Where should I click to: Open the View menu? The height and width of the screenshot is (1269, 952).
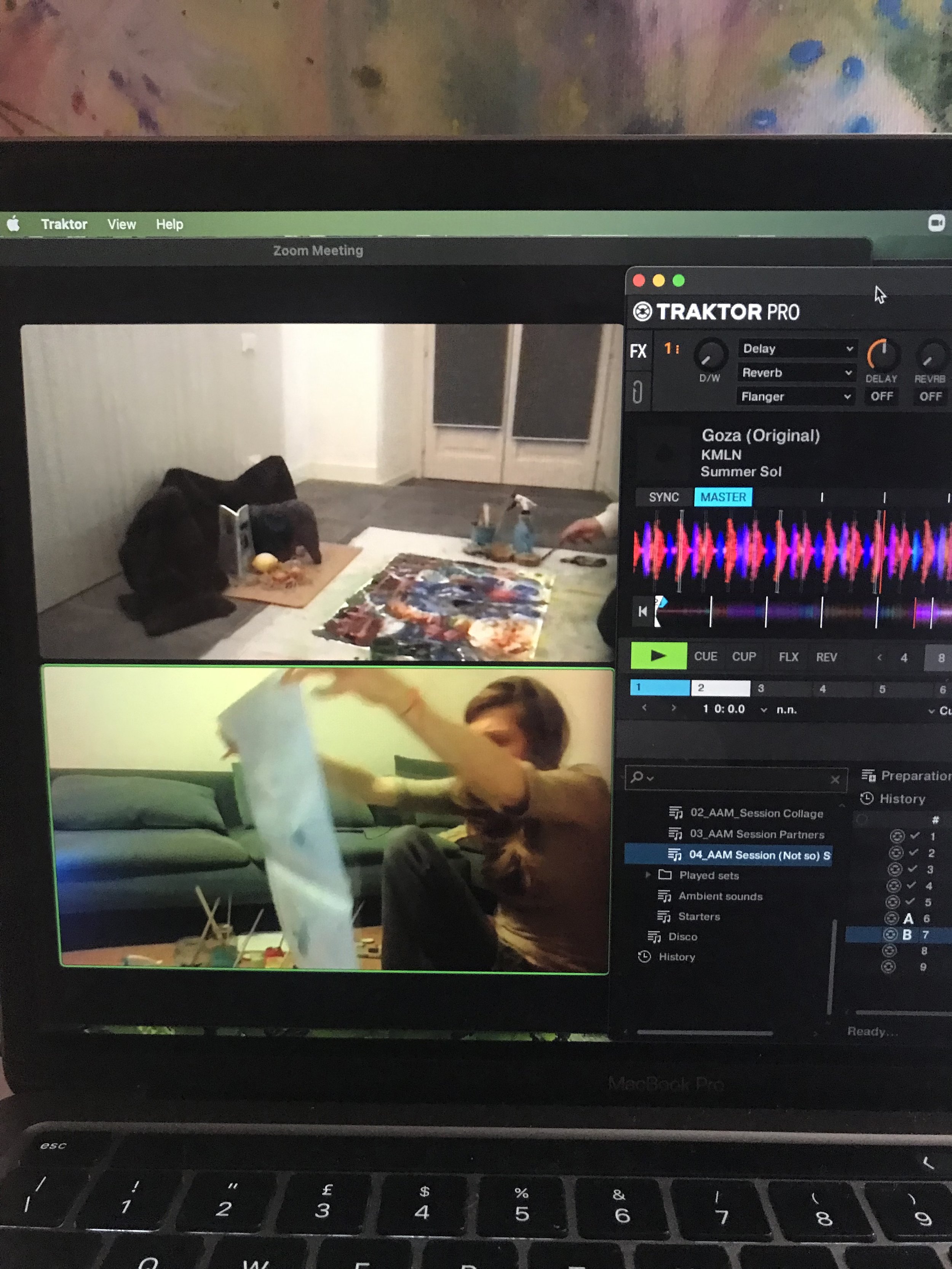(x=121, y=224)
